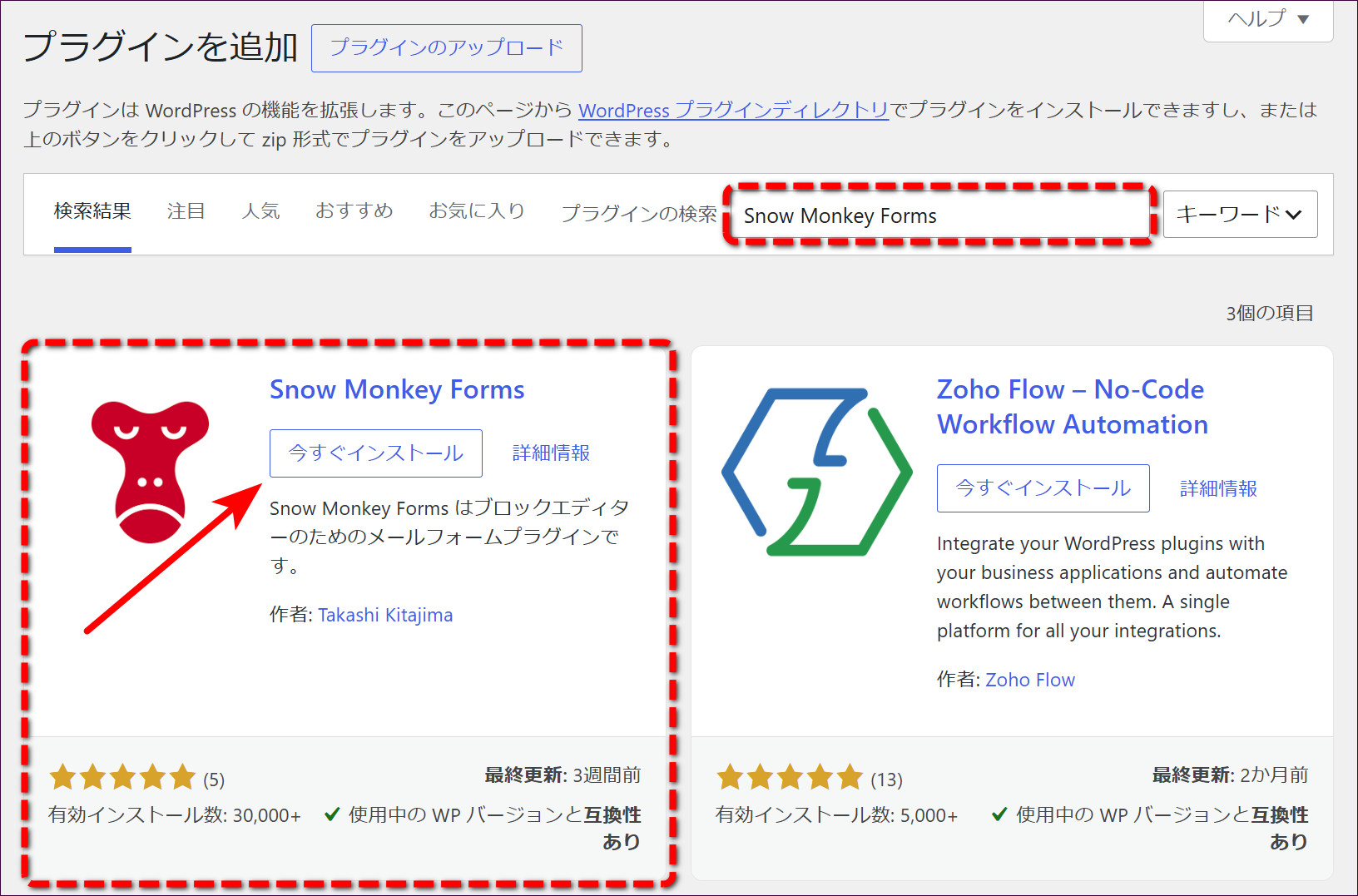Open the お気に入り tab

pos(477,211)
